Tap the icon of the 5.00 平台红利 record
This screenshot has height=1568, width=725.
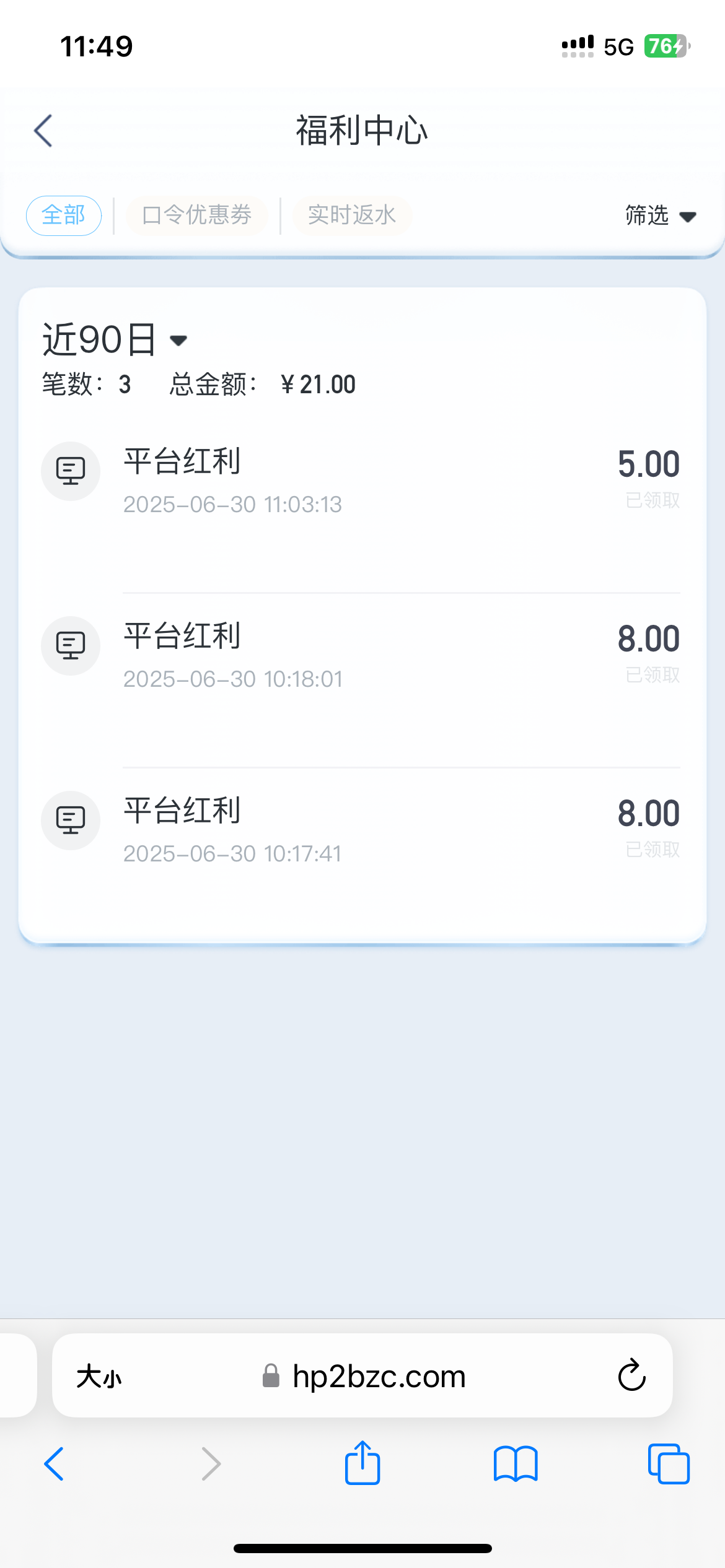[71, 471]
